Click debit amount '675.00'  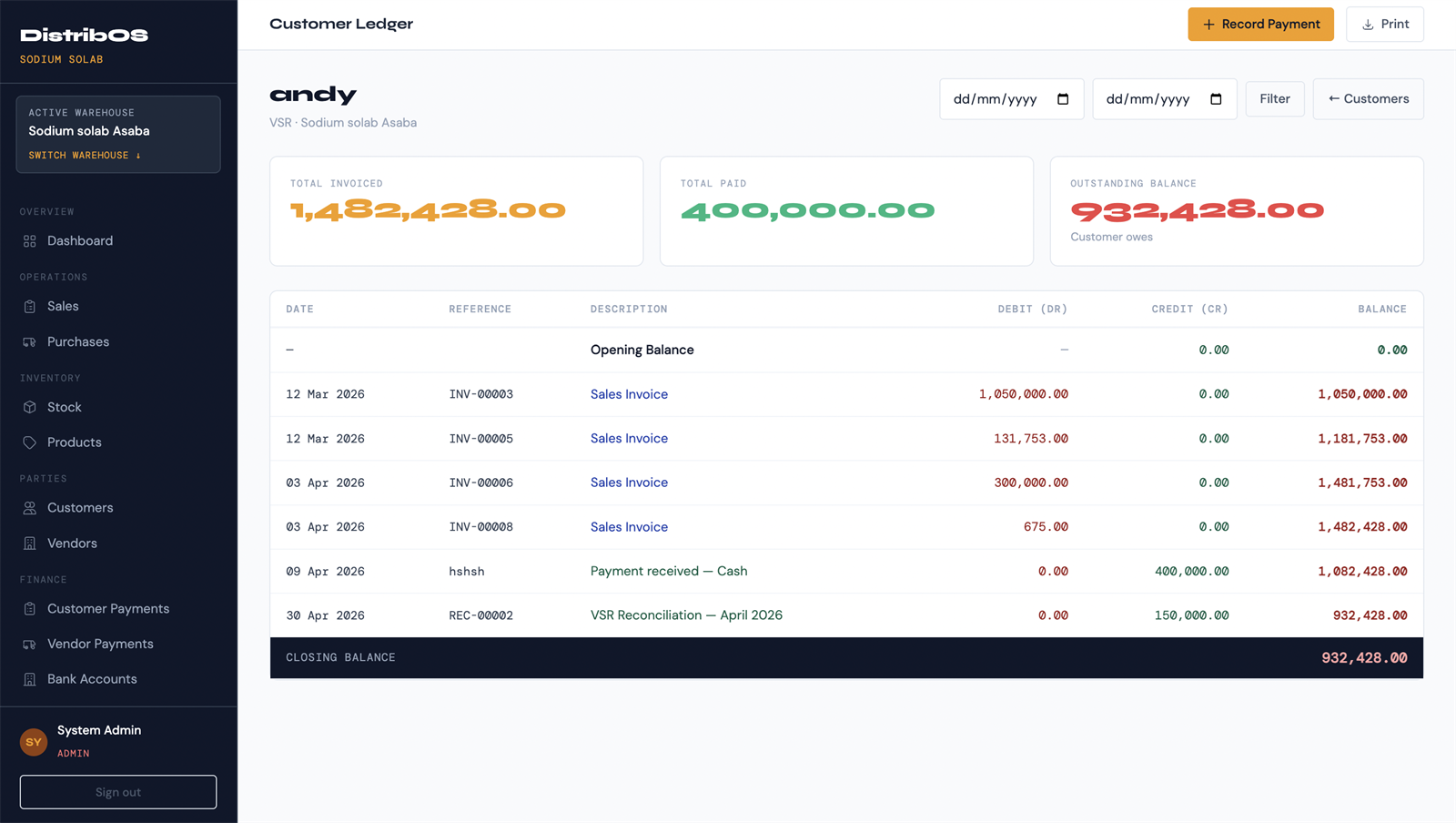pyautogui.click(x=1046, y=527)
